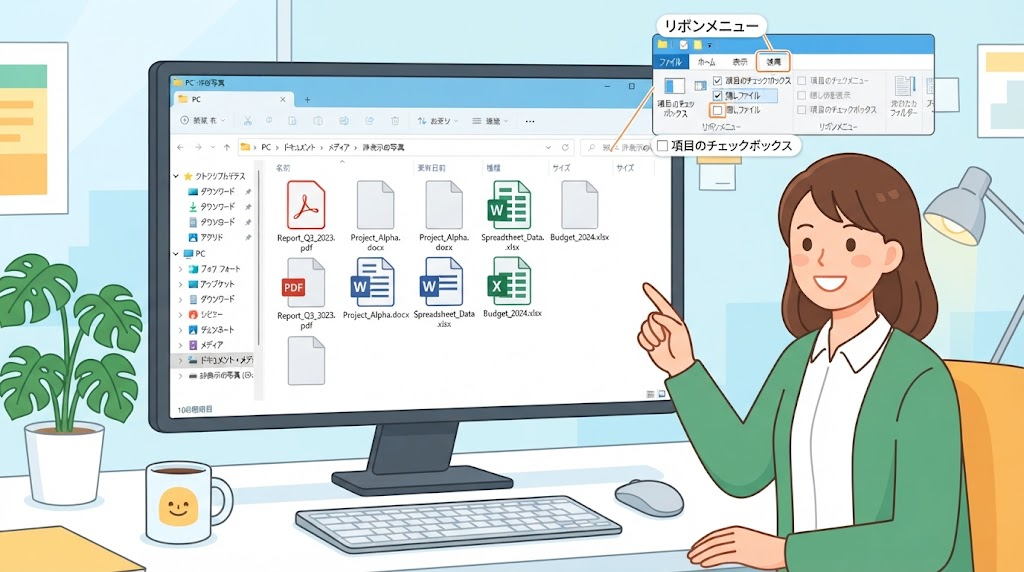1024x572 pixels.
Task: Tick the greyed 項目のチェックメニュー checkbox
Action: (801, 81)
